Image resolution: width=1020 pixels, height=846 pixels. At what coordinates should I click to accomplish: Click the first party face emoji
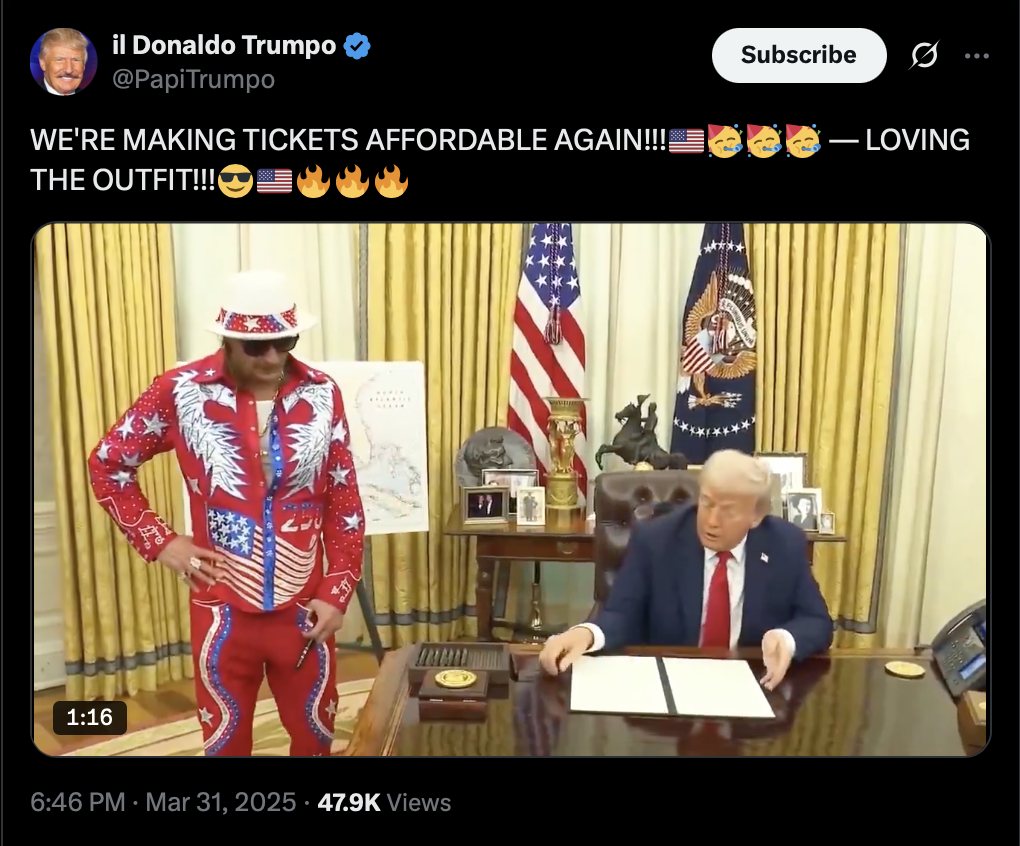(x=725, y=140)
